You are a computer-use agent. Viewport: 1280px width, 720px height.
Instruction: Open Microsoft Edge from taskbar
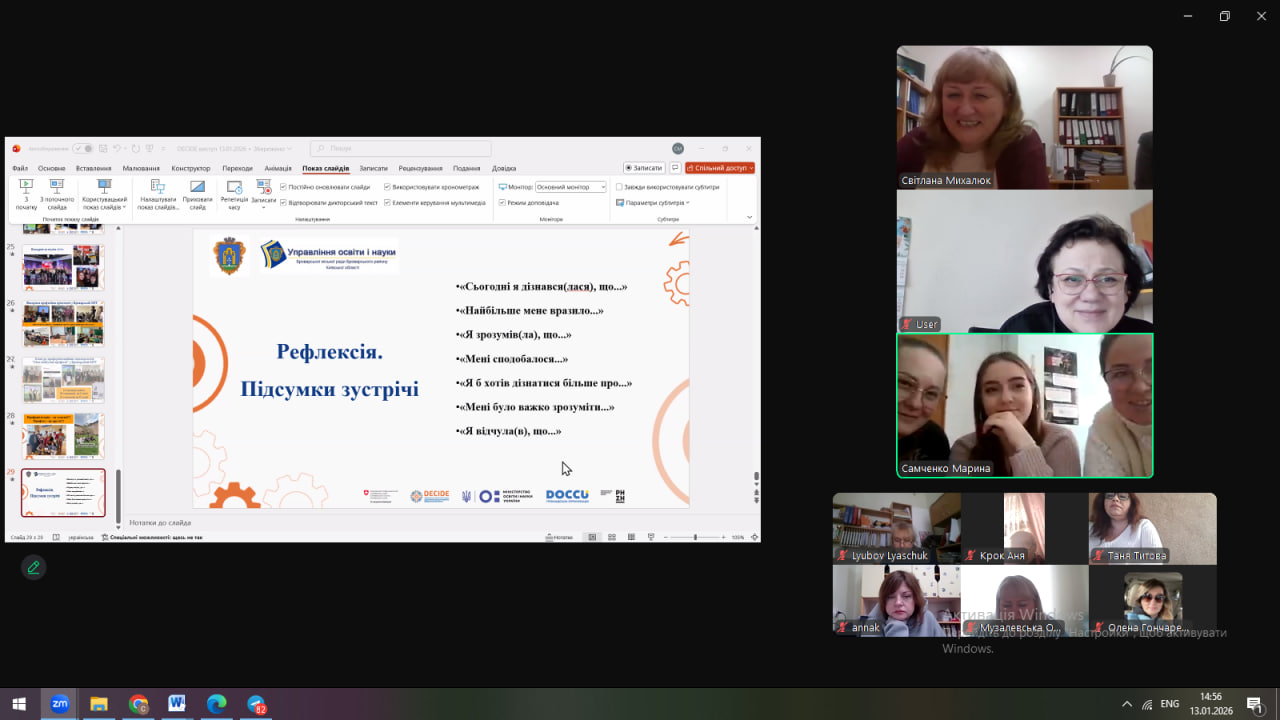(216, 704)
